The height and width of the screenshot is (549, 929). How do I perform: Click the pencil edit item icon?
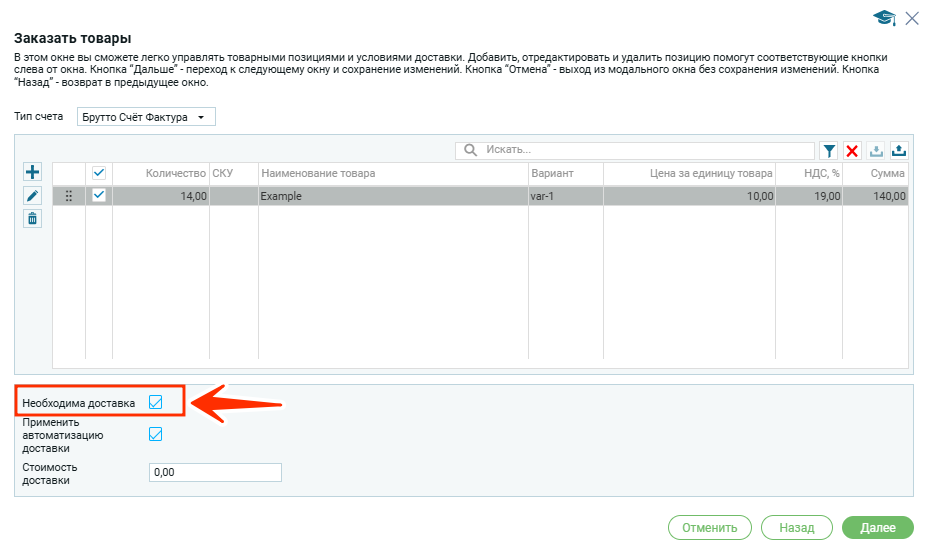32,196
